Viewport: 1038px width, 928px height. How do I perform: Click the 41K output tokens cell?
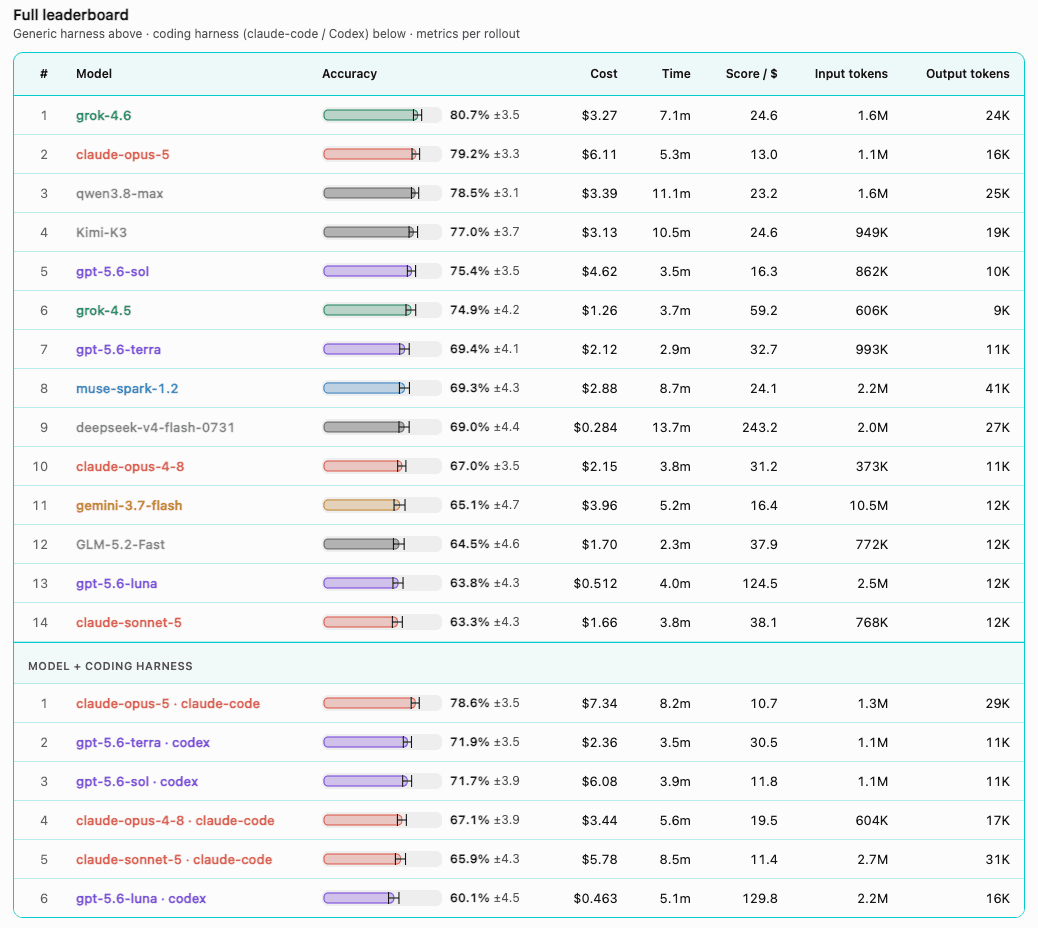(998, 389)
